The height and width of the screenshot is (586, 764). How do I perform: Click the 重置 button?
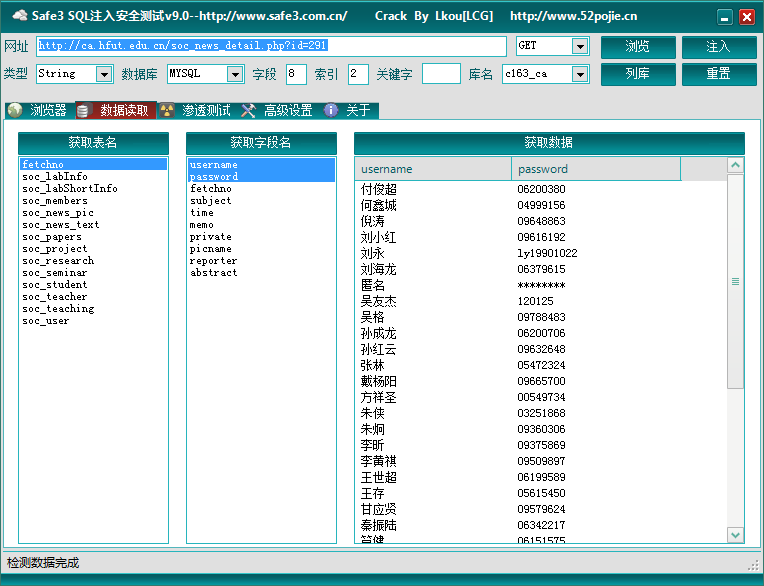click(719, 74)
